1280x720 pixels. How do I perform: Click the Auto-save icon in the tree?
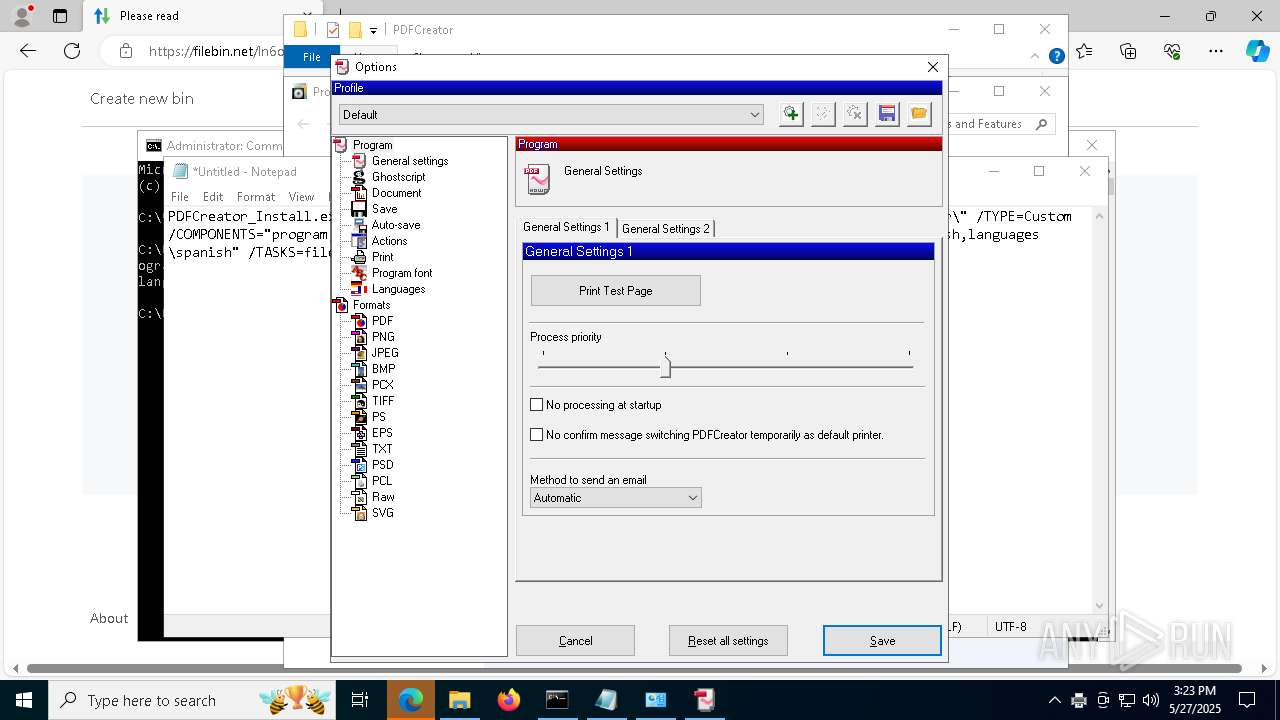point(359,225)
